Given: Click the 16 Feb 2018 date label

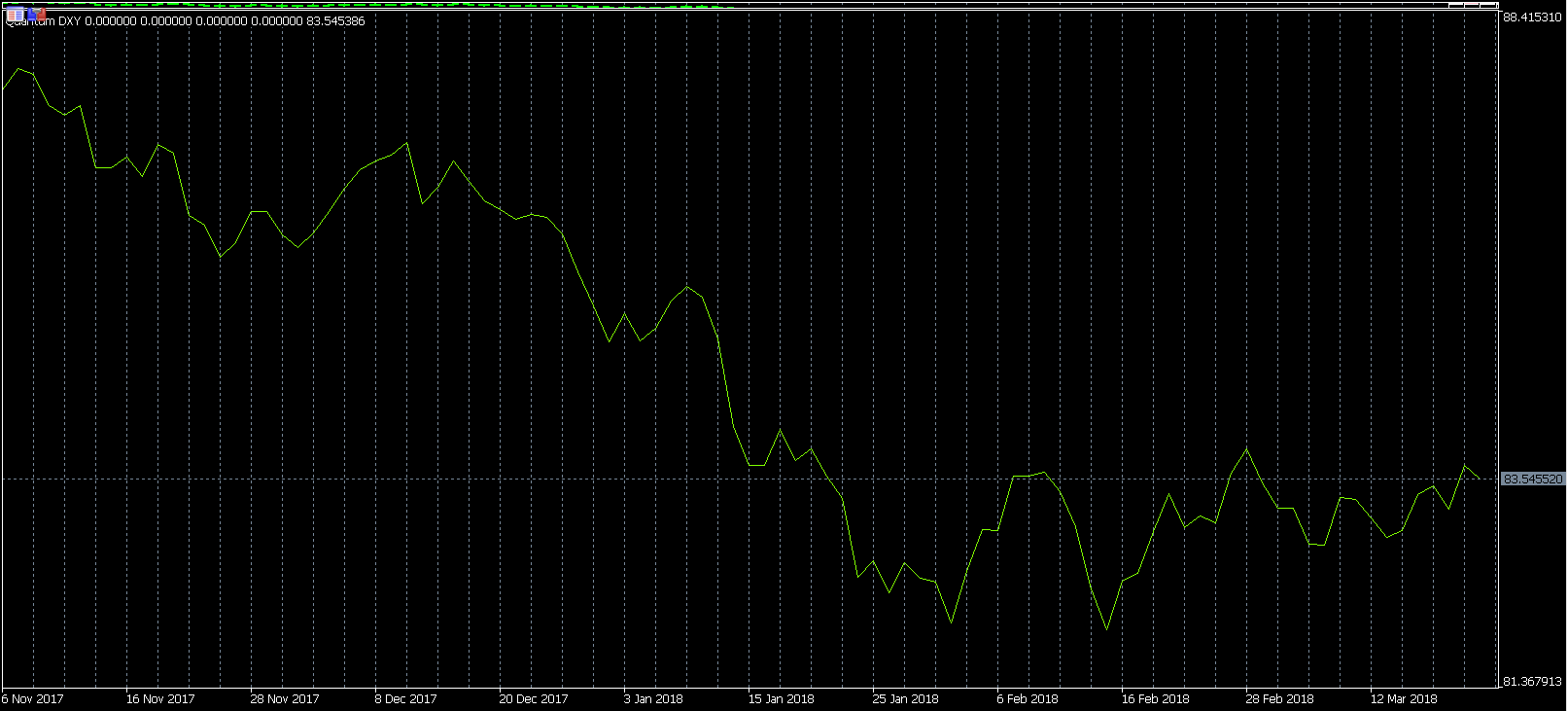Looking at the screenshot, I should 1155,698.
